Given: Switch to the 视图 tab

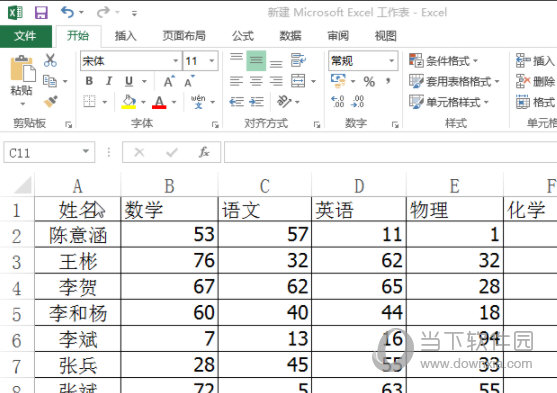Looking at the screenshot, I should click(x=385, y=36).
